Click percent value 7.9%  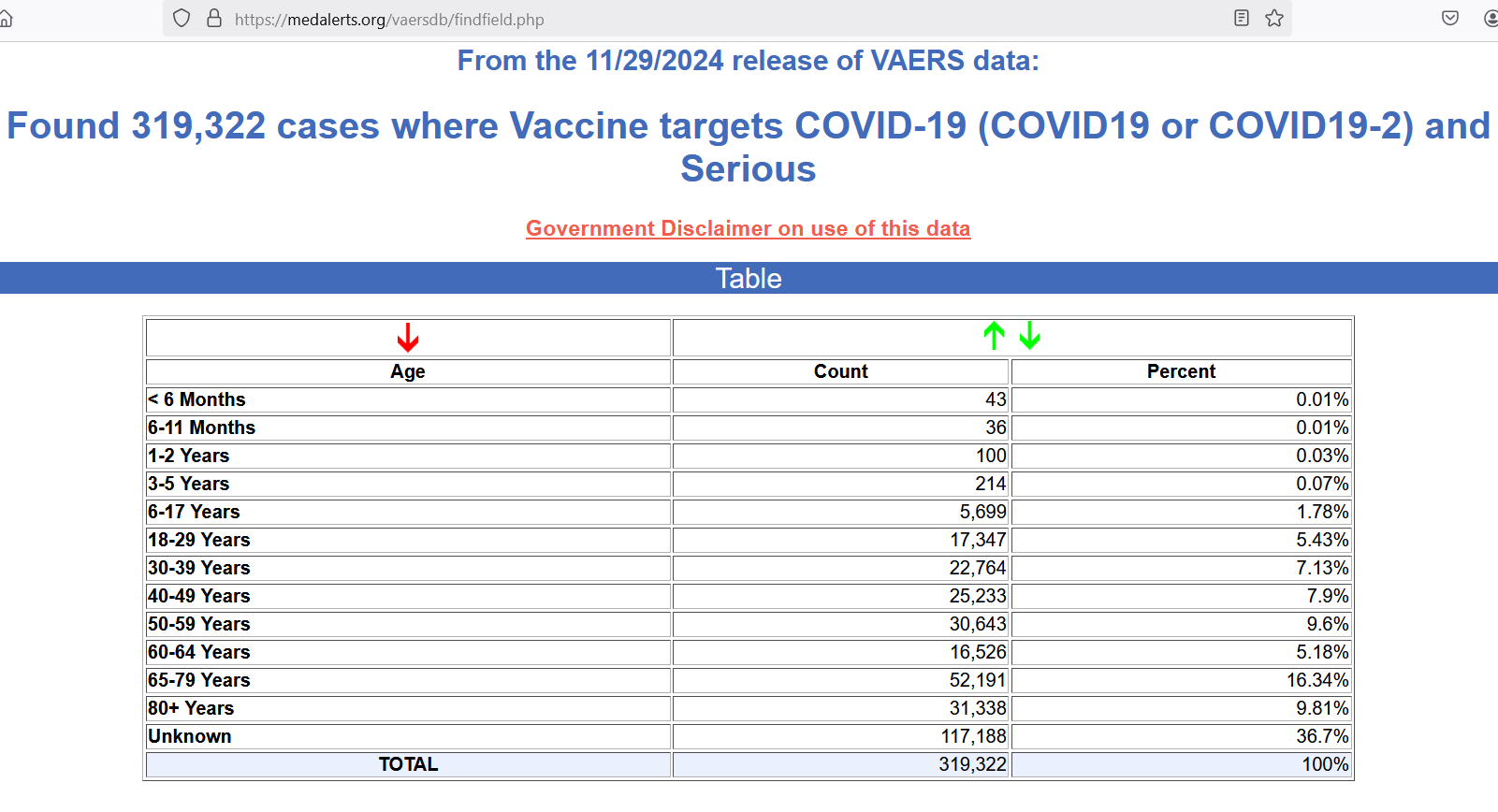pyautogui.click(x=1328, y=596)
